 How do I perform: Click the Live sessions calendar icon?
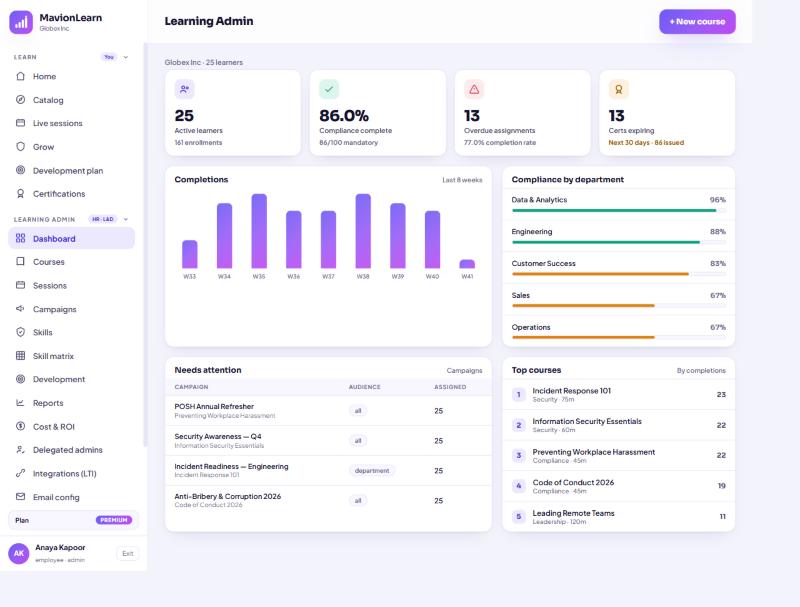(x=20, y=123)
